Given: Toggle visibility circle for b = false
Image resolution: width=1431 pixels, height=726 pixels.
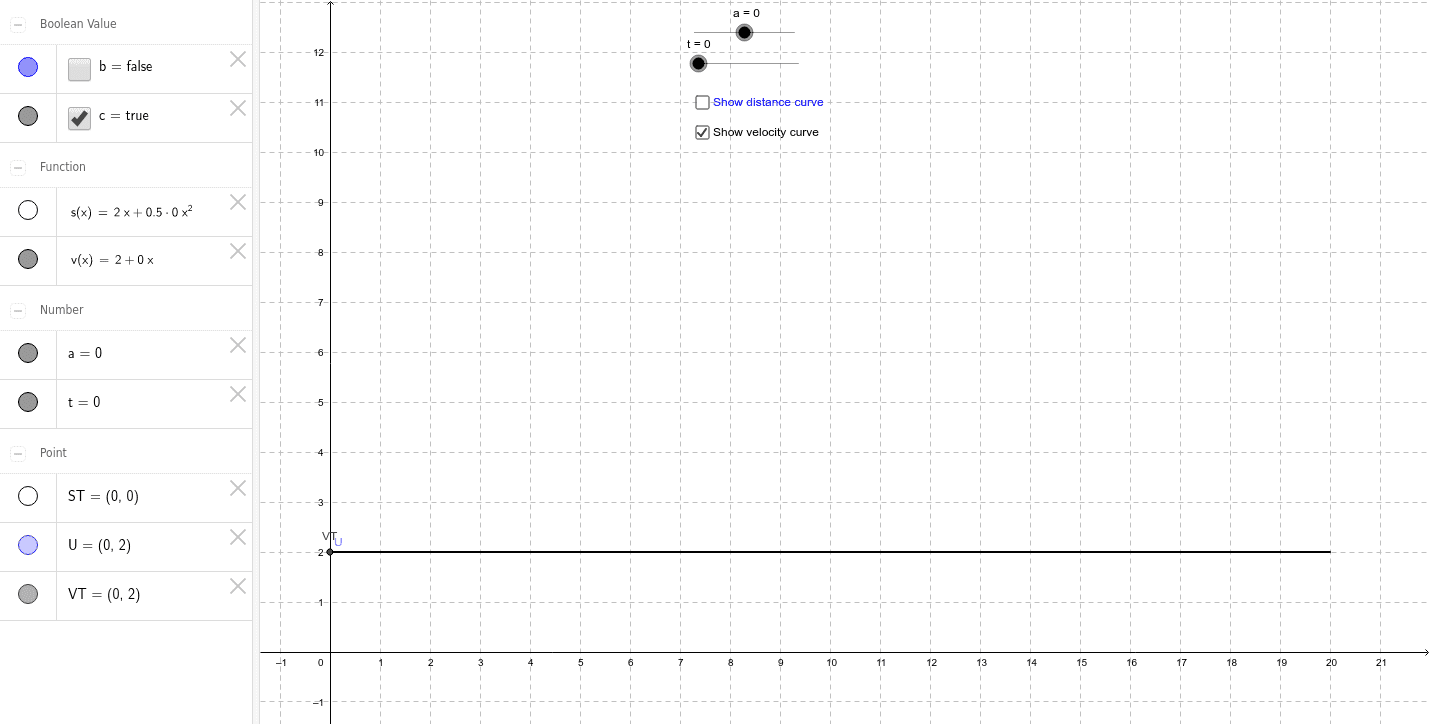Looking at the screenshot, I should tap(28, 67).
